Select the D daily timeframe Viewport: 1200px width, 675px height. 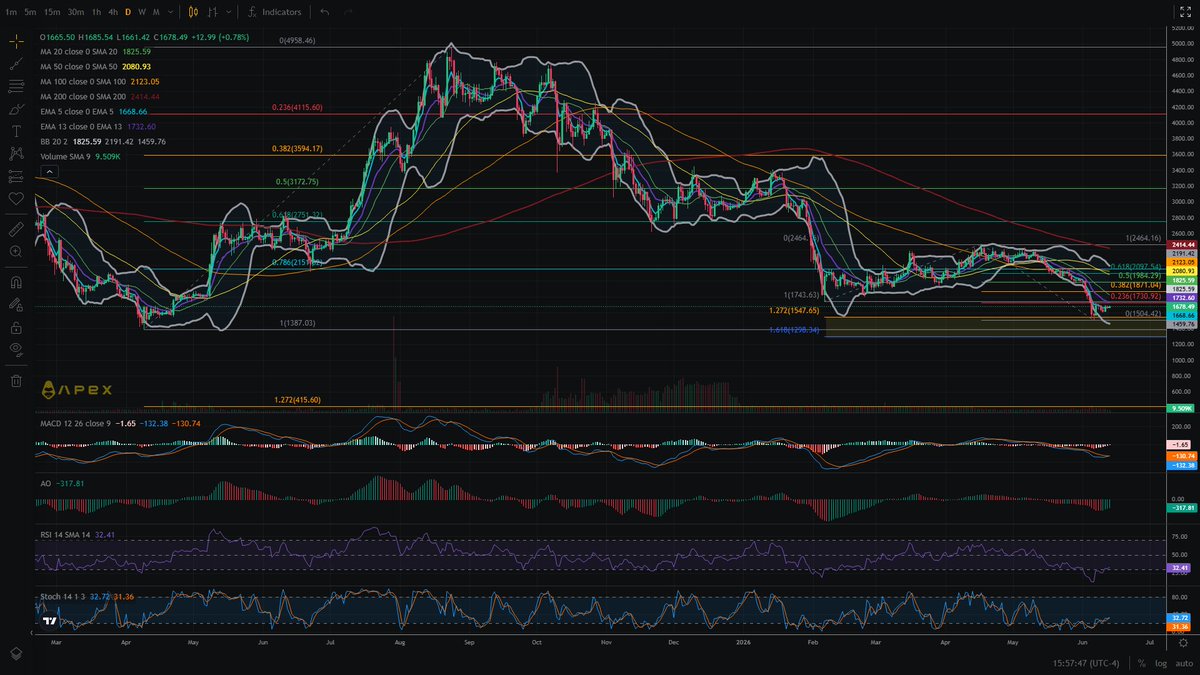pos(128,12)
